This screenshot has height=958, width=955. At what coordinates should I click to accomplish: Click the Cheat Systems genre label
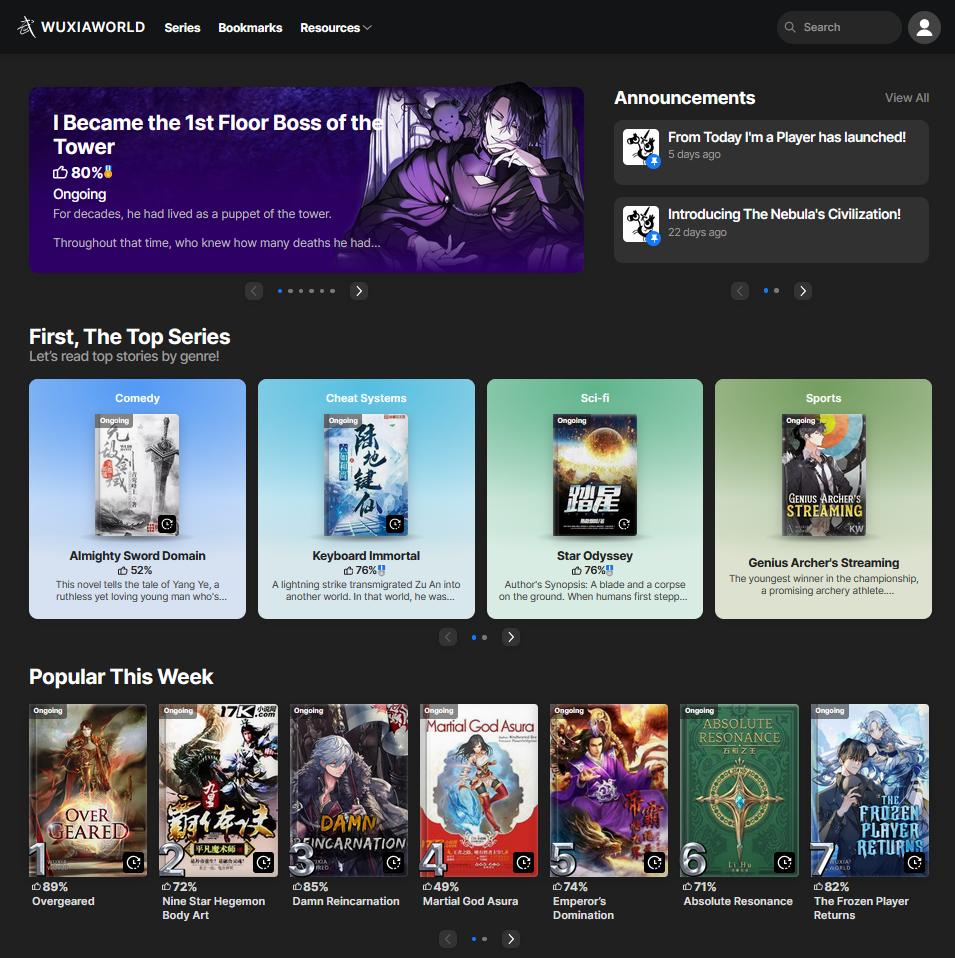click(x=366, y=398)
